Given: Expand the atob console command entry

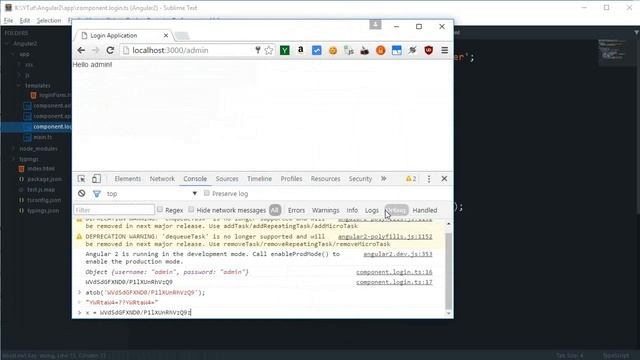Looking at the screenshot, I should point(80,292).
